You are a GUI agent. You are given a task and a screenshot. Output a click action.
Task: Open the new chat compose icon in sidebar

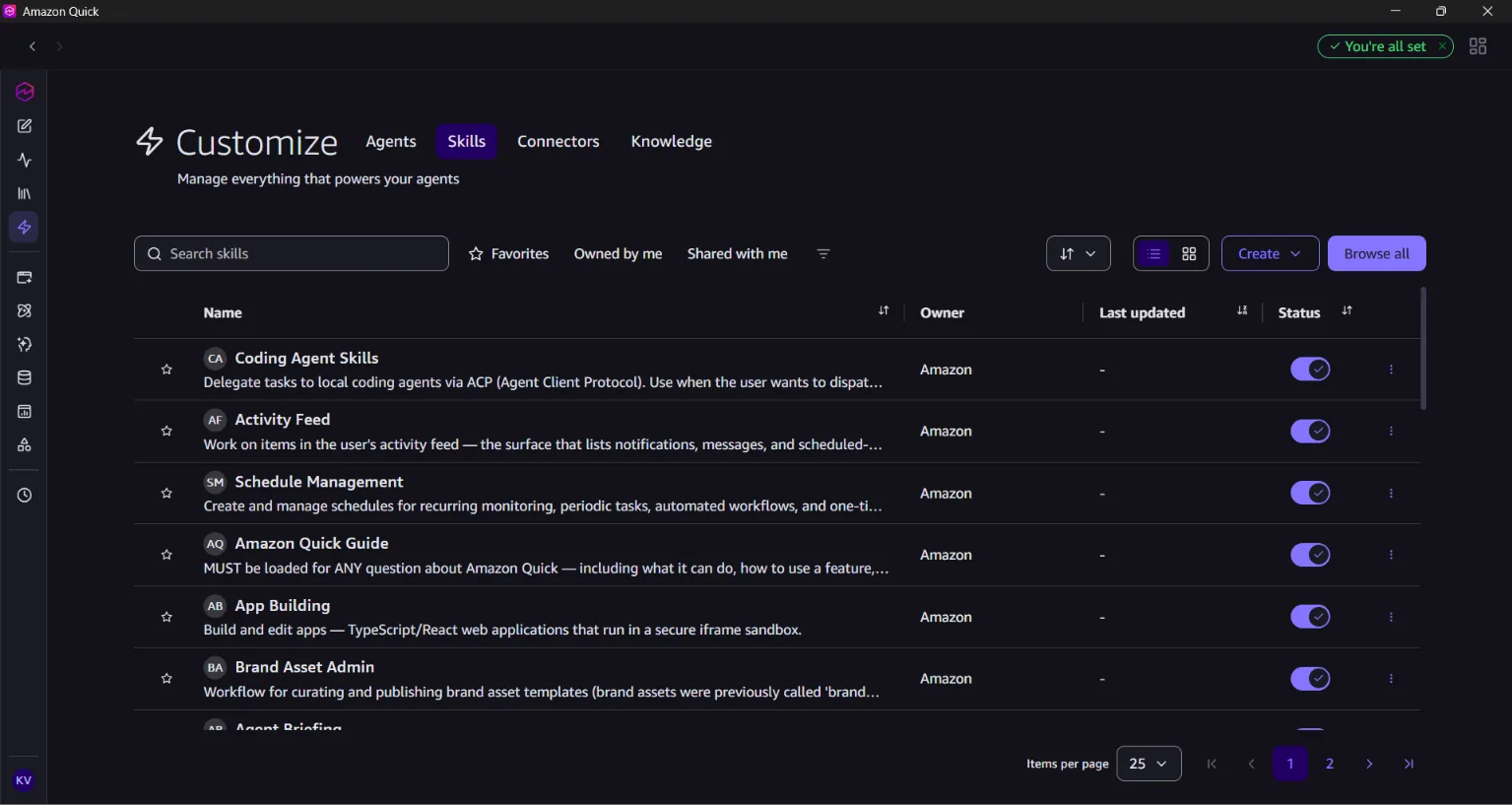tap(25, 126)
